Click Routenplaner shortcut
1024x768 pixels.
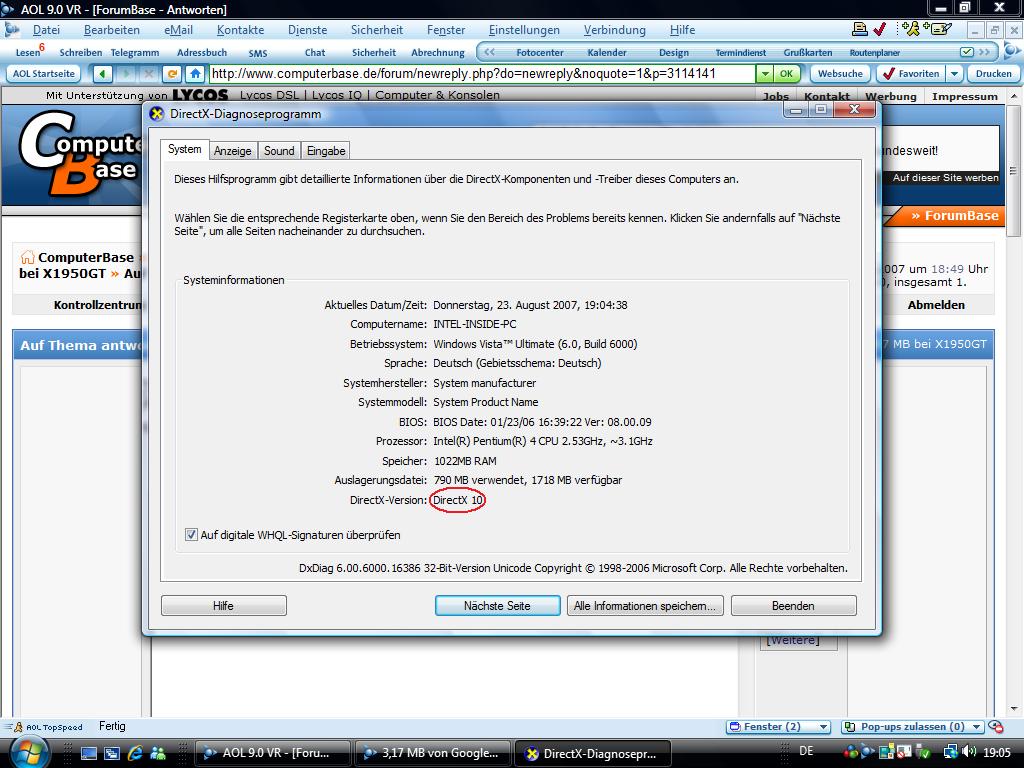[x=874, y=52]
